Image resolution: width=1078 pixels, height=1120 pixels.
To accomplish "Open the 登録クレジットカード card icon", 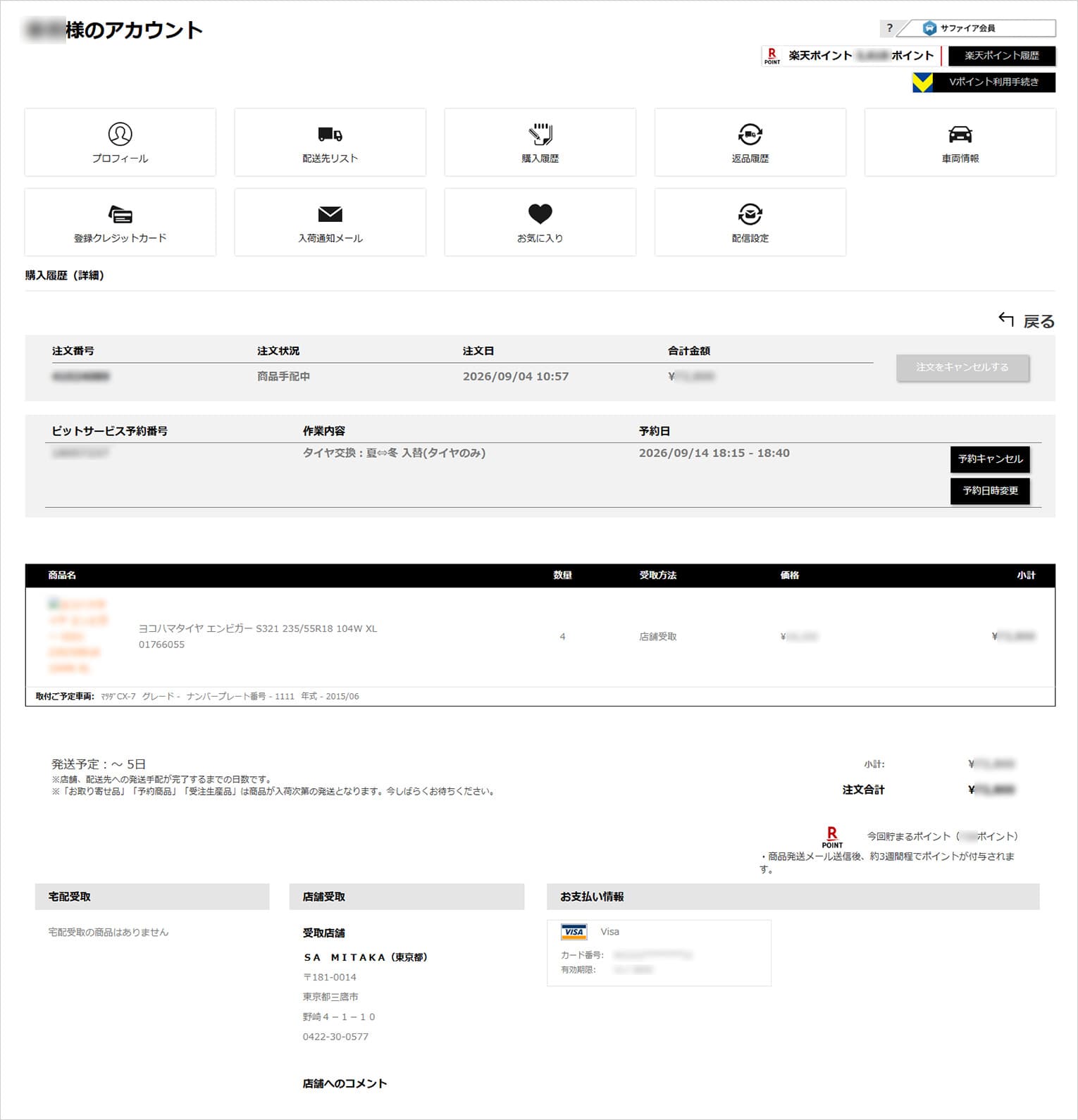I will (x=120, y=222).
